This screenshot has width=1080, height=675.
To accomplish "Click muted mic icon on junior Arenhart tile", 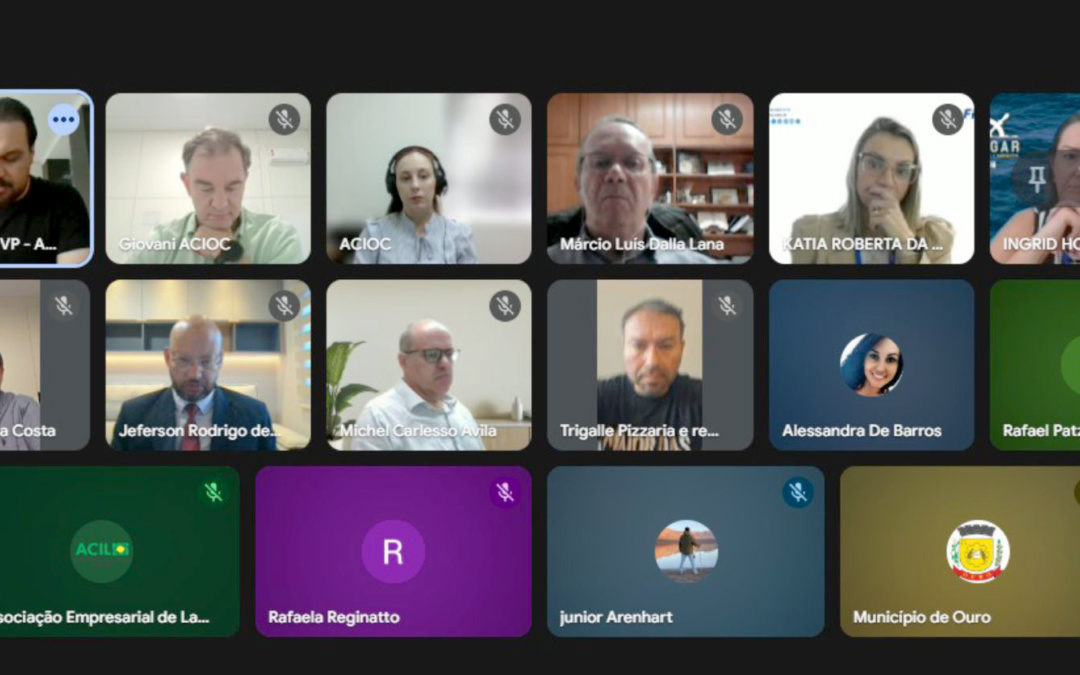I will click(x=798, y=492).
